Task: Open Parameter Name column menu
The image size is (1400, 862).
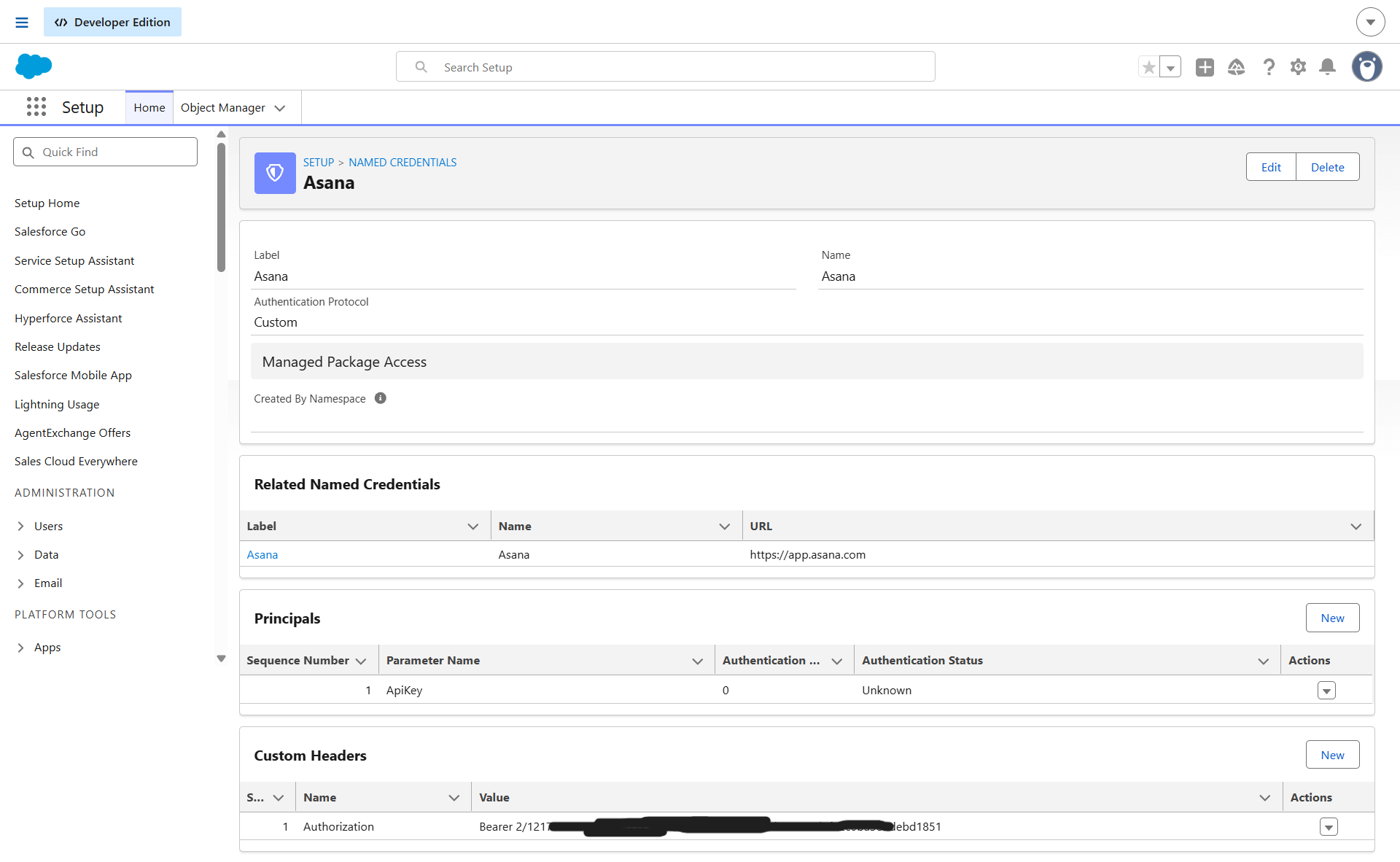Action: [697, 661]
